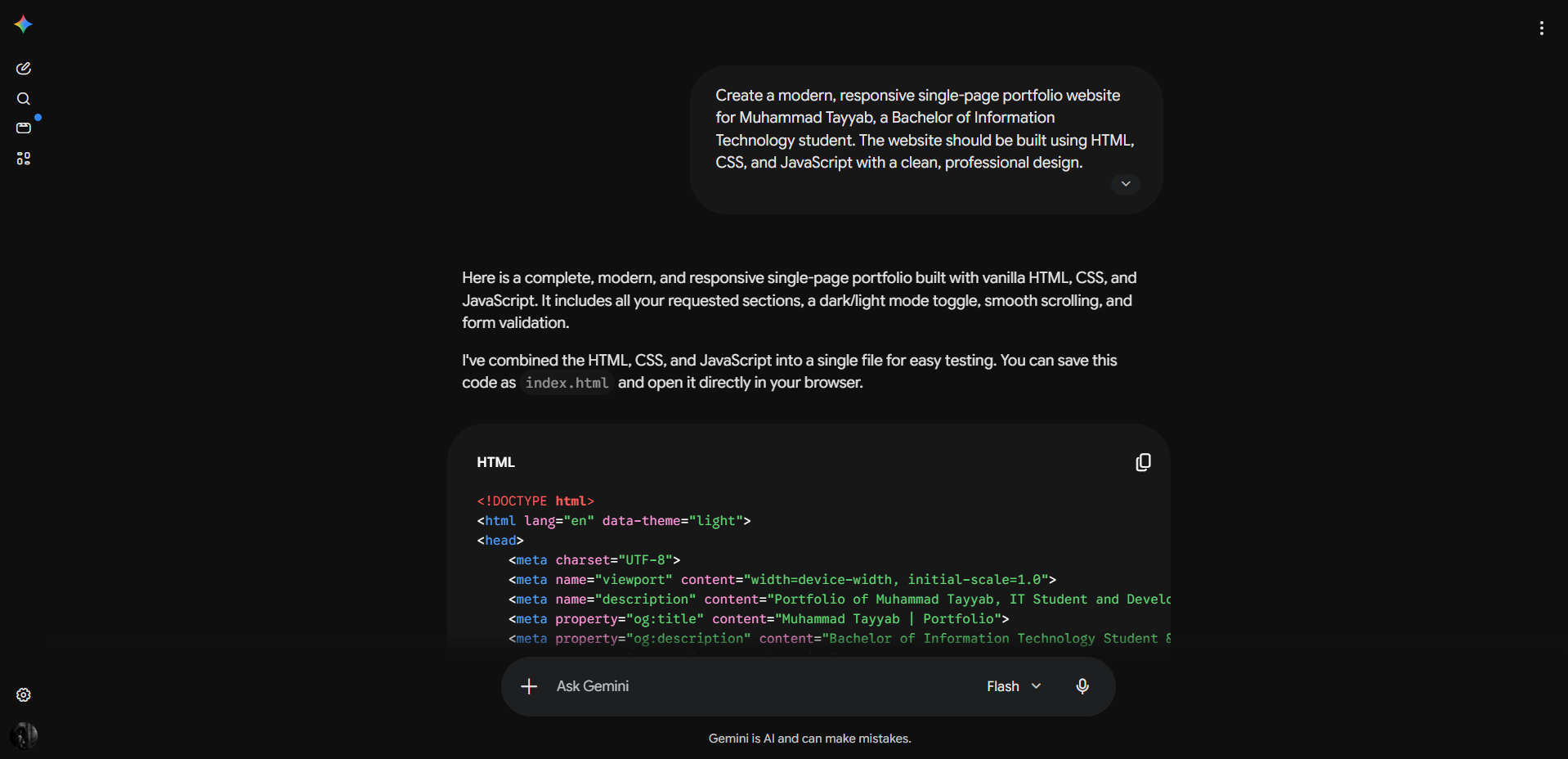
Task: Open the Flash model selector dropdown
Action: pos(1014,686)
